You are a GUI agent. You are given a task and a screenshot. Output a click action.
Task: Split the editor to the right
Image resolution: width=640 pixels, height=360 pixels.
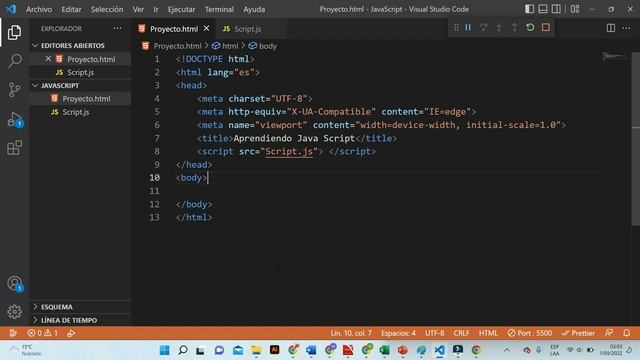611,28
